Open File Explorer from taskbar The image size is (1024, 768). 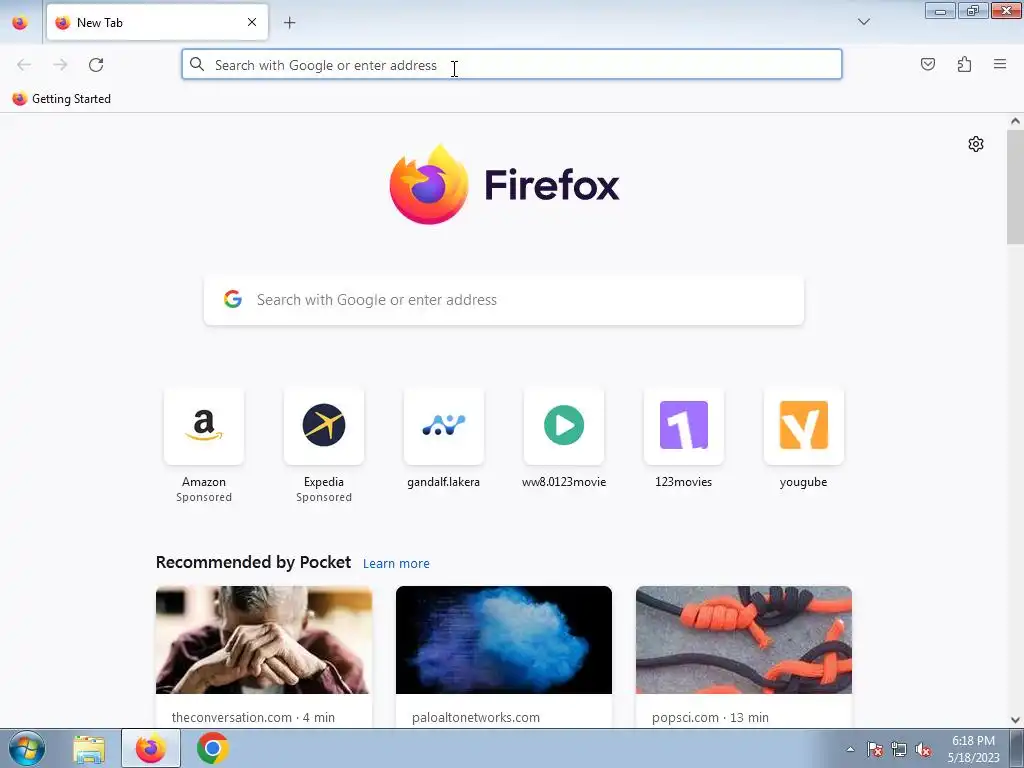[89, 748]
